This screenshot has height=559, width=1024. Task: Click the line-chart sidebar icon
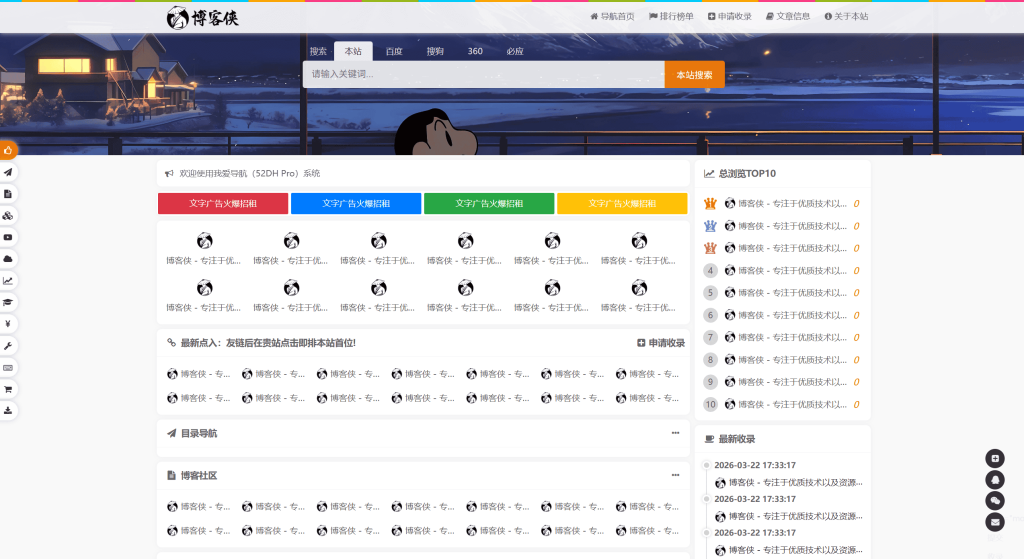click(8, 281)
